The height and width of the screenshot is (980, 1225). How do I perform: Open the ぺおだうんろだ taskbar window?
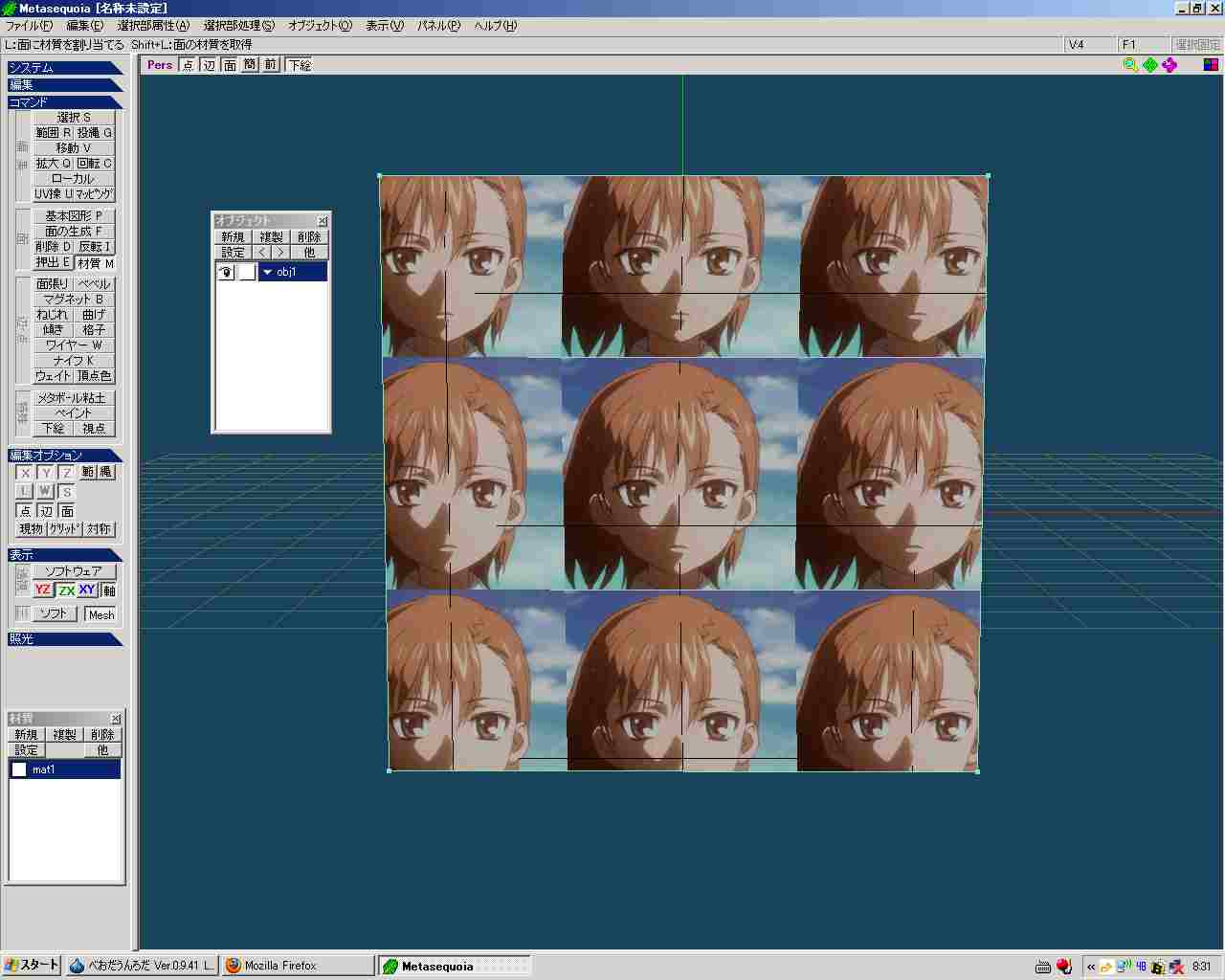coord(142,966)
